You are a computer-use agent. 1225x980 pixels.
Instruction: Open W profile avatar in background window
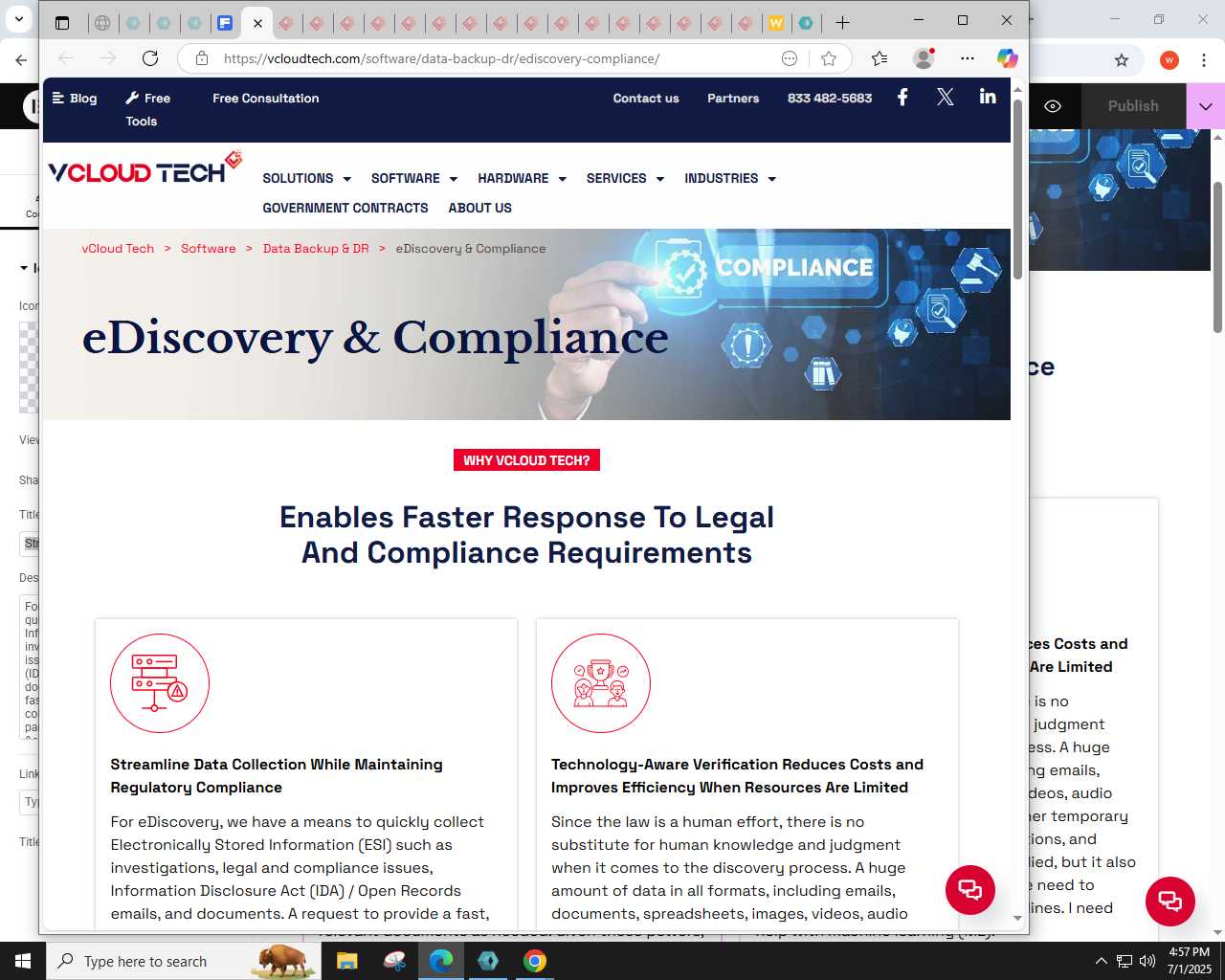pos(1169,60)
